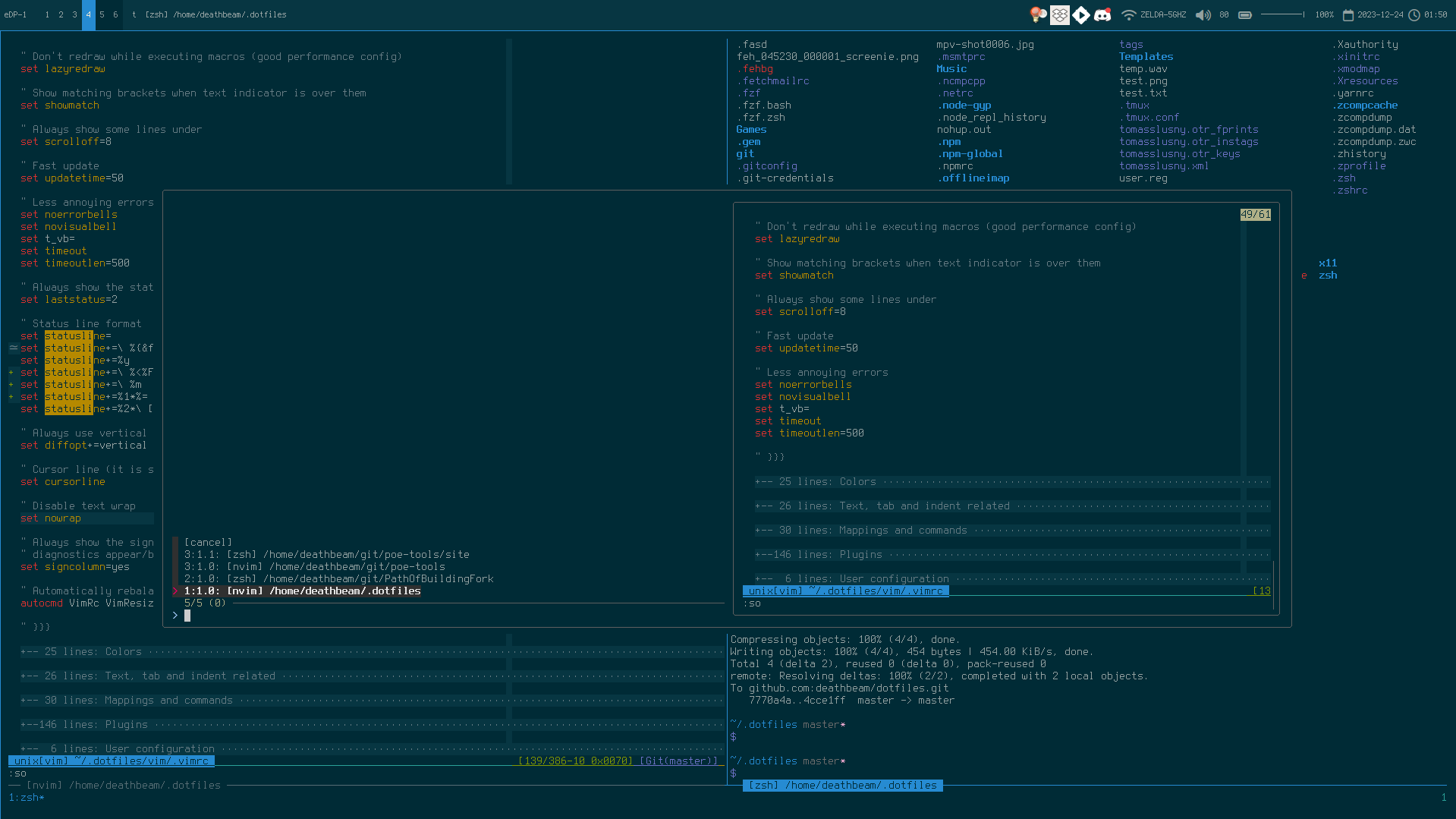The image size is (1456, 819).
Task: Expand the '25 lines: Colors' fold in left vim
Action: tap(372, 651)
